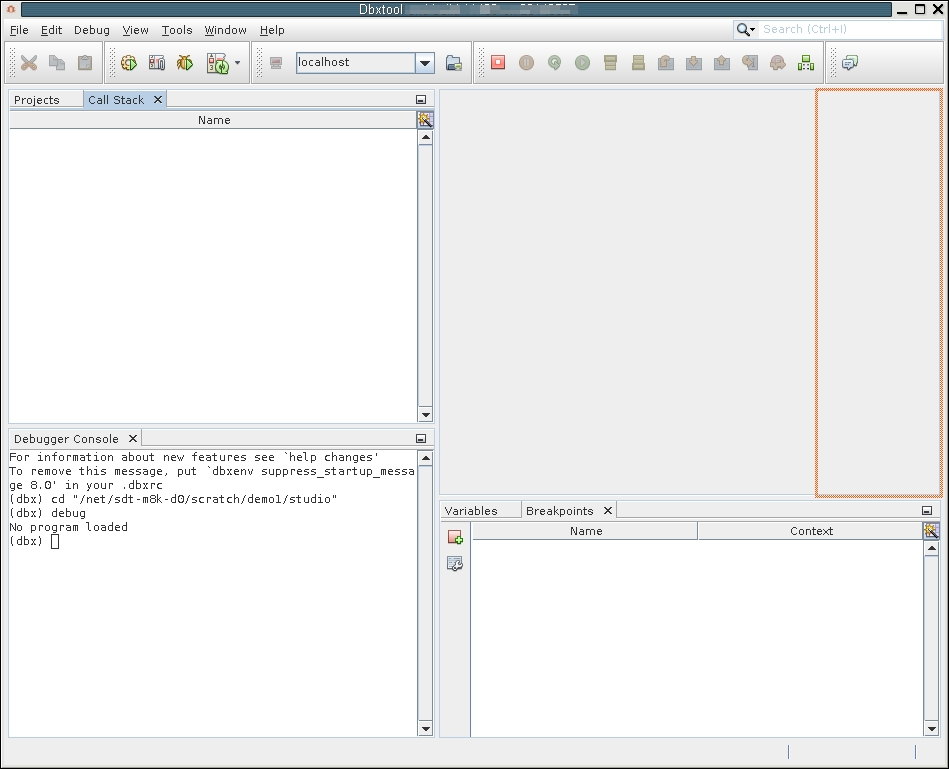Screen dimensions: 949x769
Task: Click the Call Stack column chooser icon
Action: [x=425, y=120]
